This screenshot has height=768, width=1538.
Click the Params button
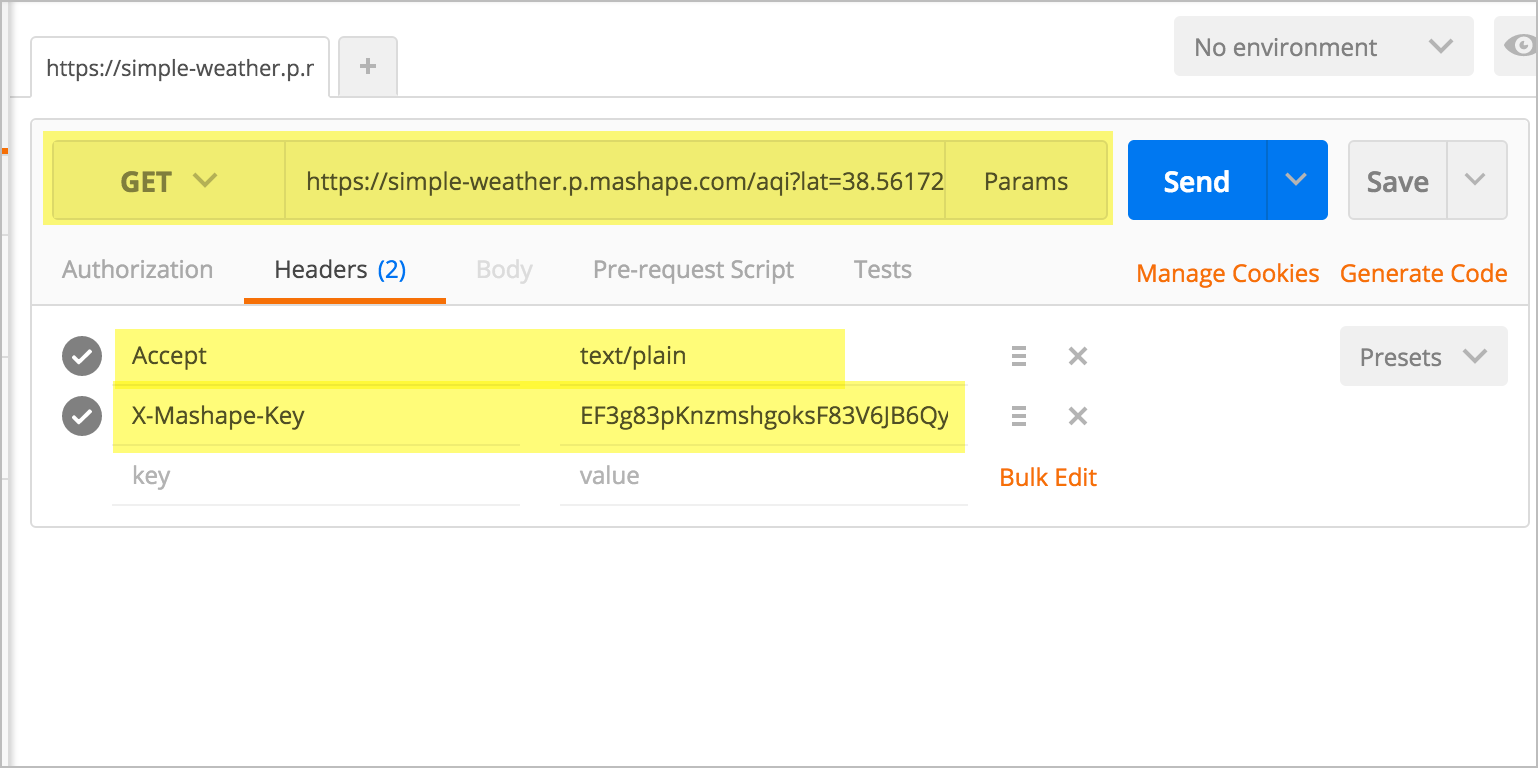coord(1025,181)
